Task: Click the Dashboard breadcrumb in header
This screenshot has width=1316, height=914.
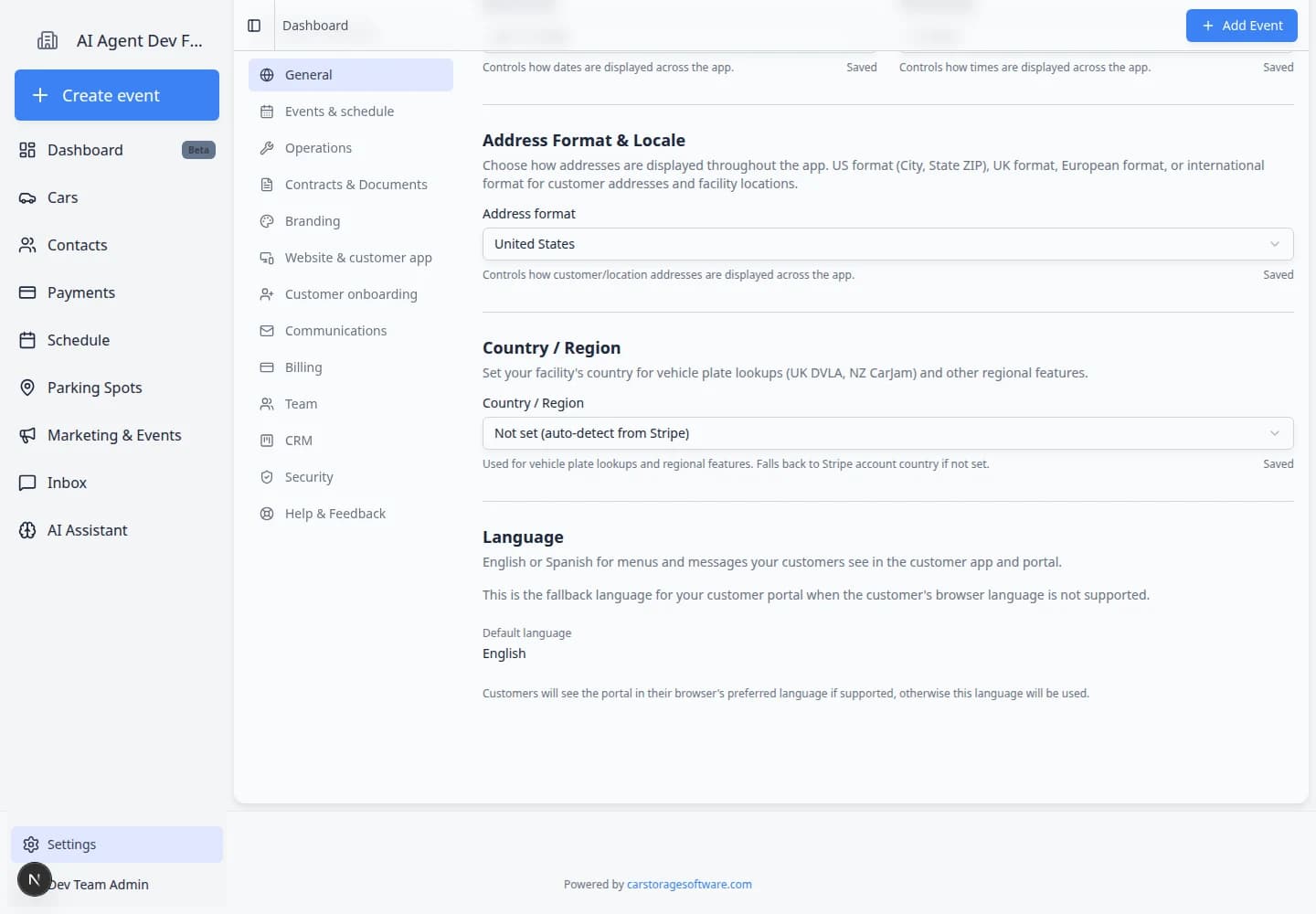Action: coord(315,26)
